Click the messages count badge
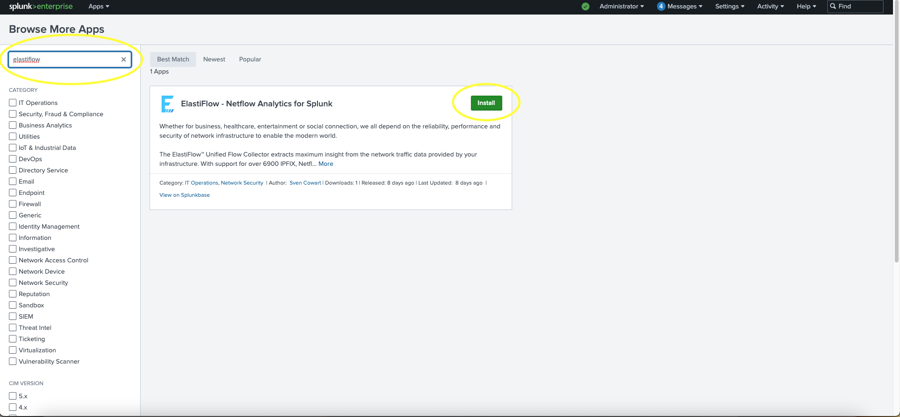Screen dimensions: 900x417 pos(661,6)
